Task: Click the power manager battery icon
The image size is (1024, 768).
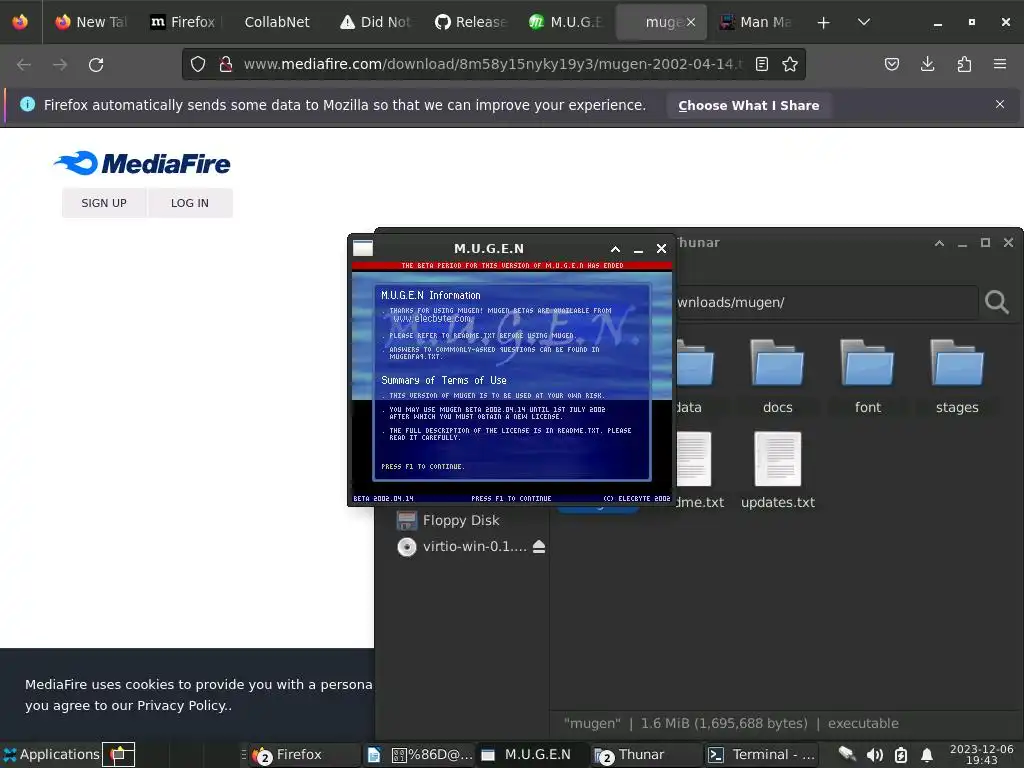Action: (901, 755)
